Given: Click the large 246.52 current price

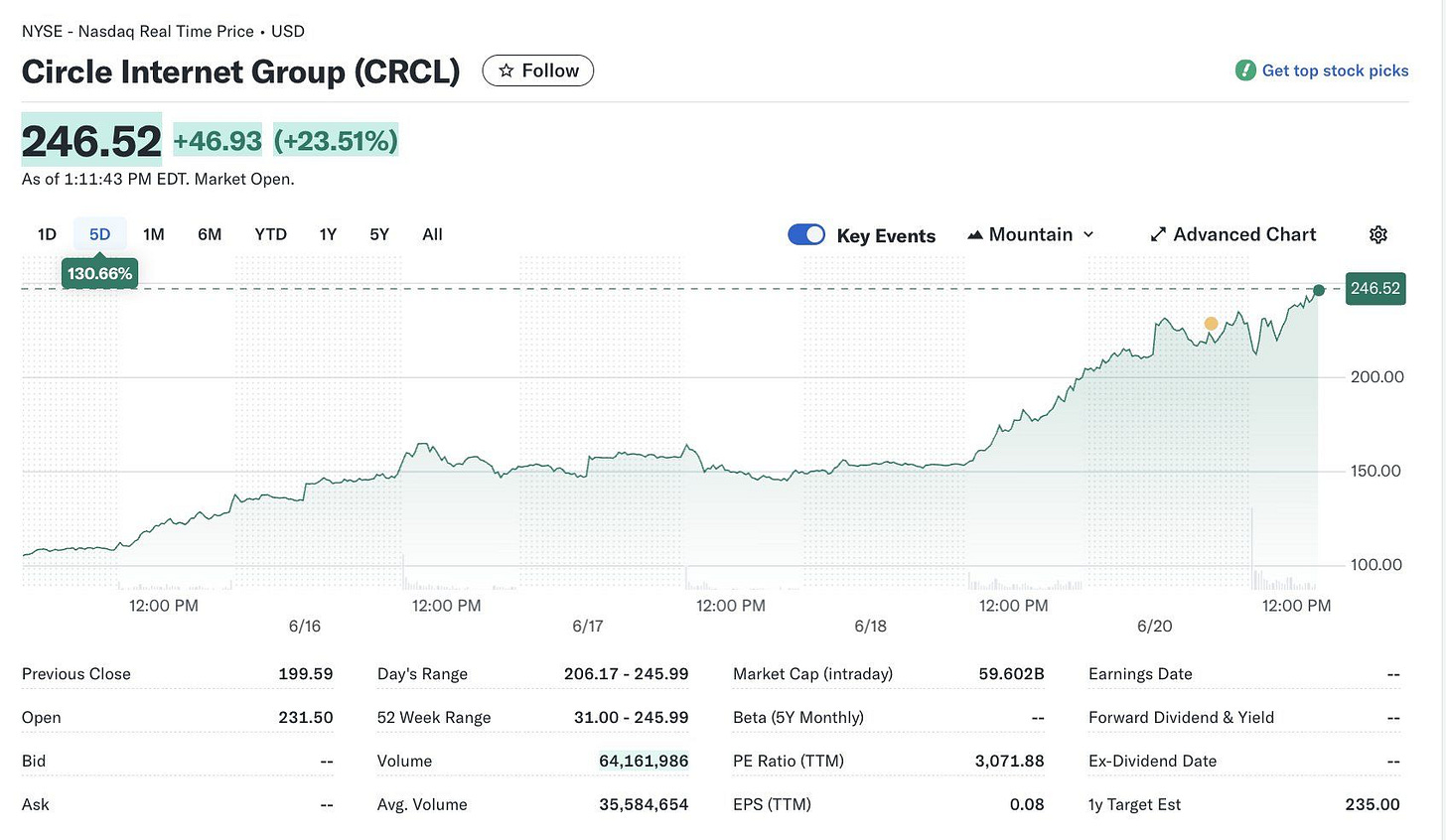Looking at the screenshot, I should 91,141.
